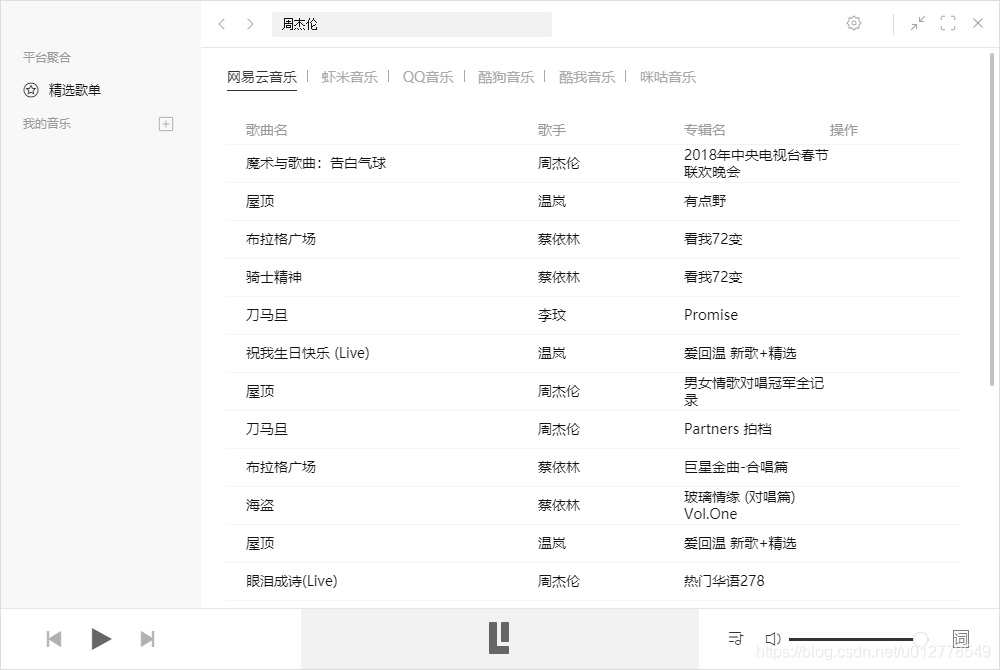1000x670 pixels.
Task: Click the search field containing 周杰伦
Action: (411, 24)
